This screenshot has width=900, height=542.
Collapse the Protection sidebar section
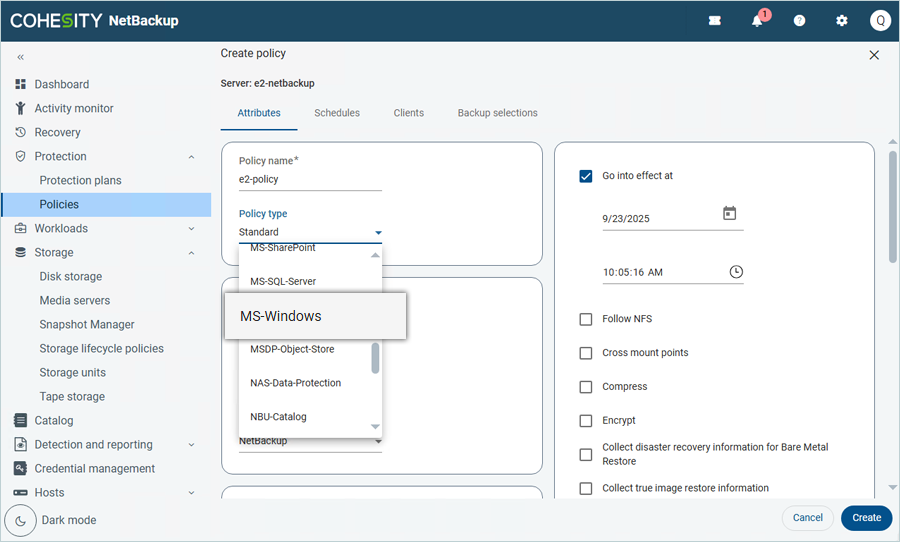point(191,157)
